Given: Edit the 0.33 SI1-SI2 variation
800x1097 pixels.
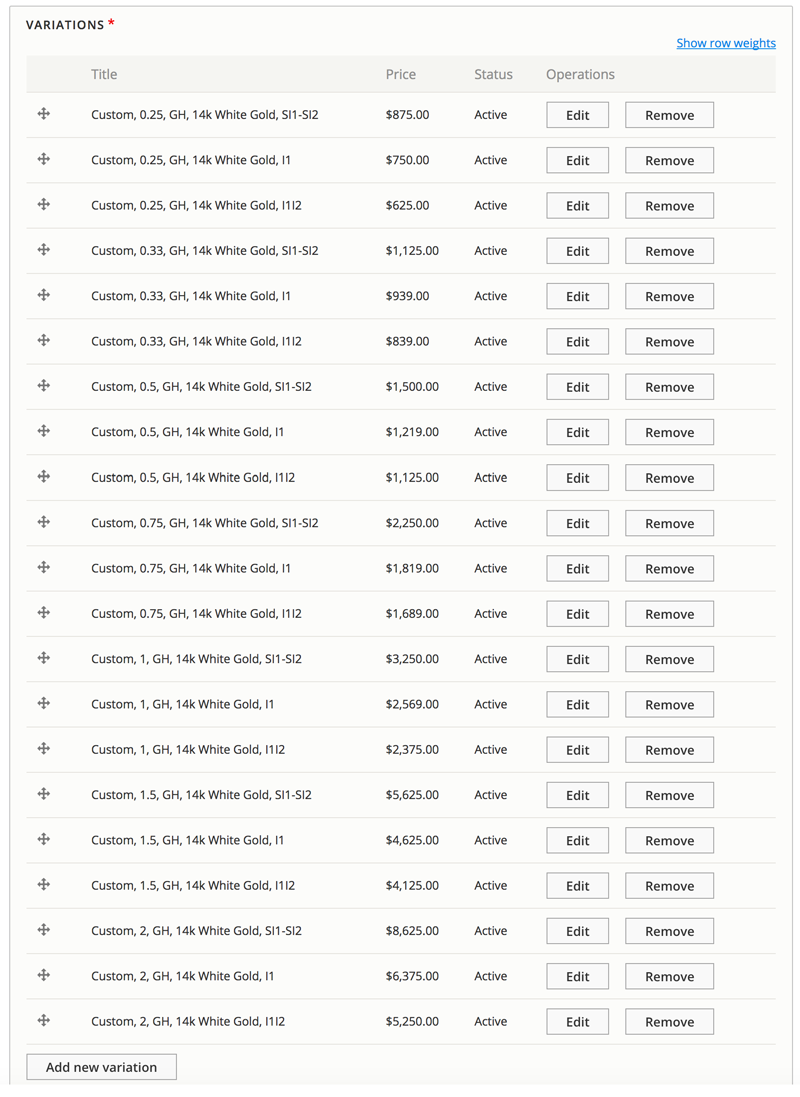Looking at the screenshot, I should point(577,251).
